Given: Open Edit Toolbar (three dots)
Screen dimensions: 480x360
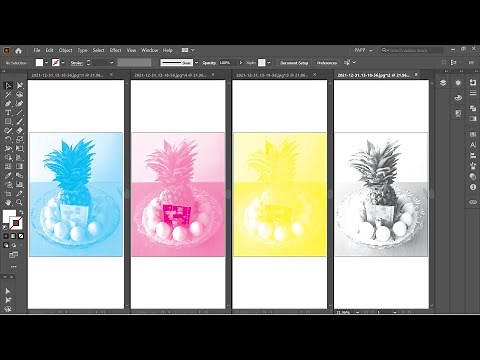Looking at the screenshot, I should click(x=14, y=267).
